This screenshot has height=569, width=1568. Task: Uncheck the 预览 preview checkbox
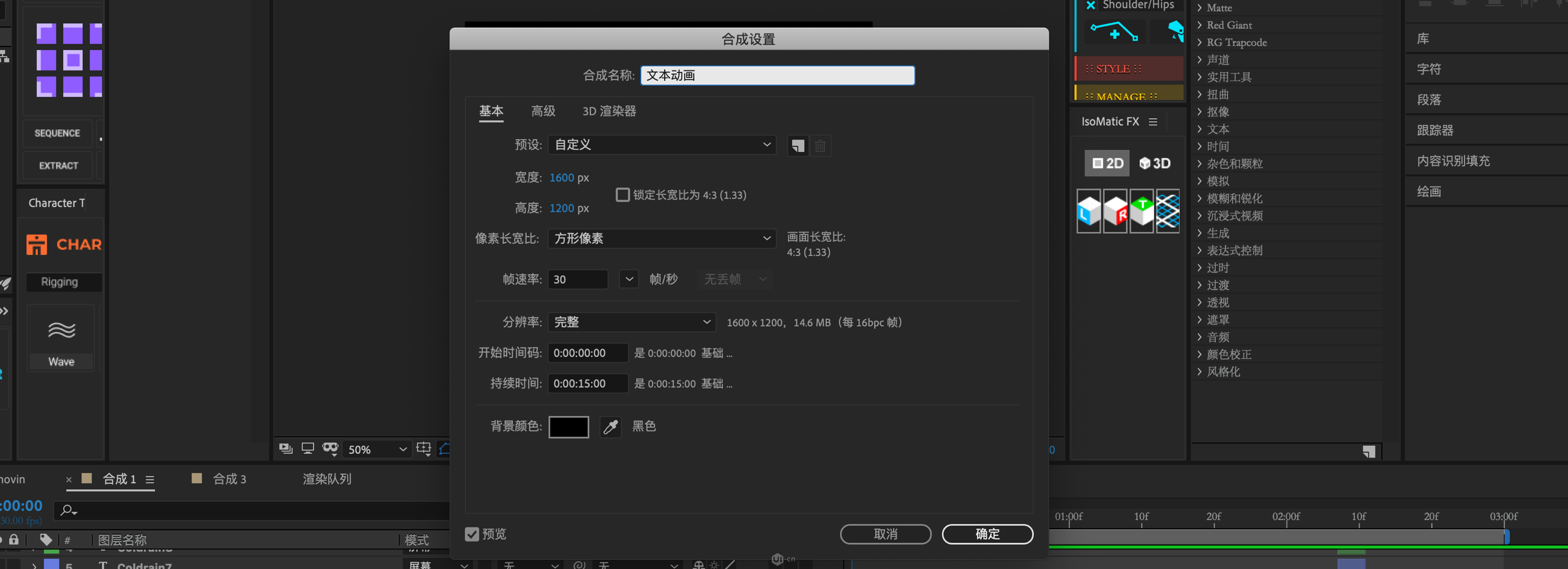click(x=472, y=534)
